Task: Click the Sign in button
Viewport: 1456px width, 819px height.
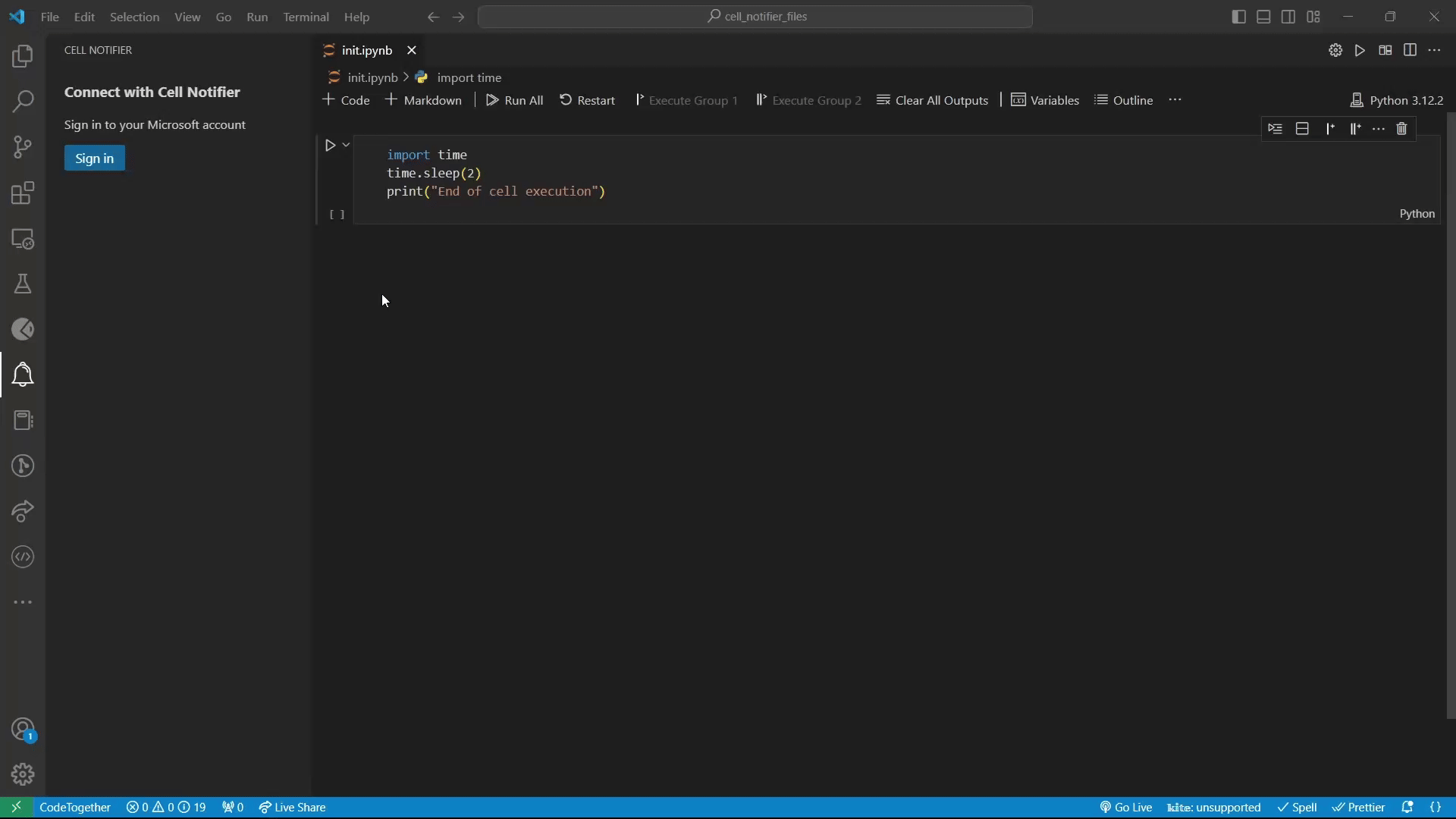Action: [x=94, y=158]
